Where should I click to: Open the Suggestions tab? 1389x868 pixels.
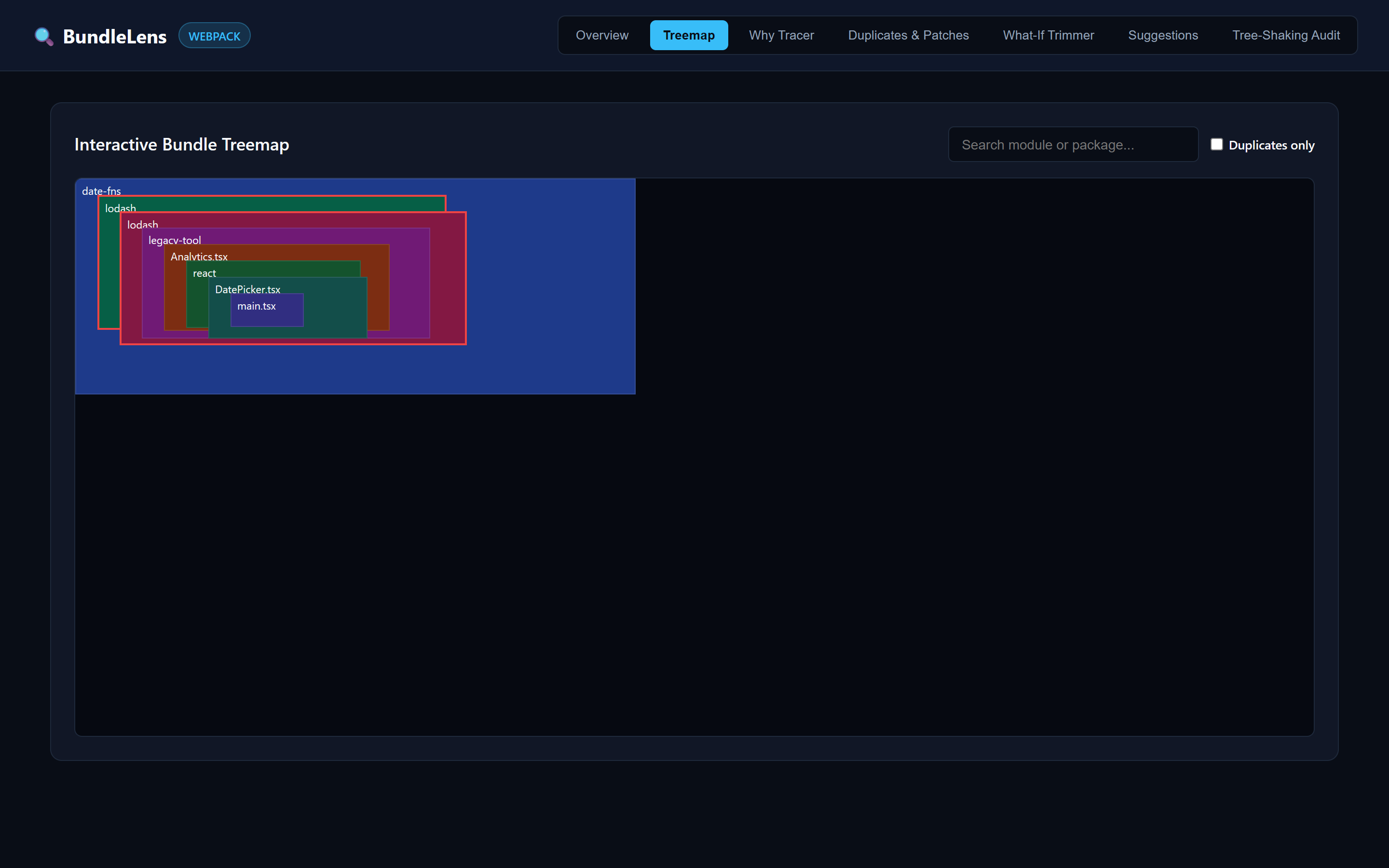click(x=1163, y=35)
